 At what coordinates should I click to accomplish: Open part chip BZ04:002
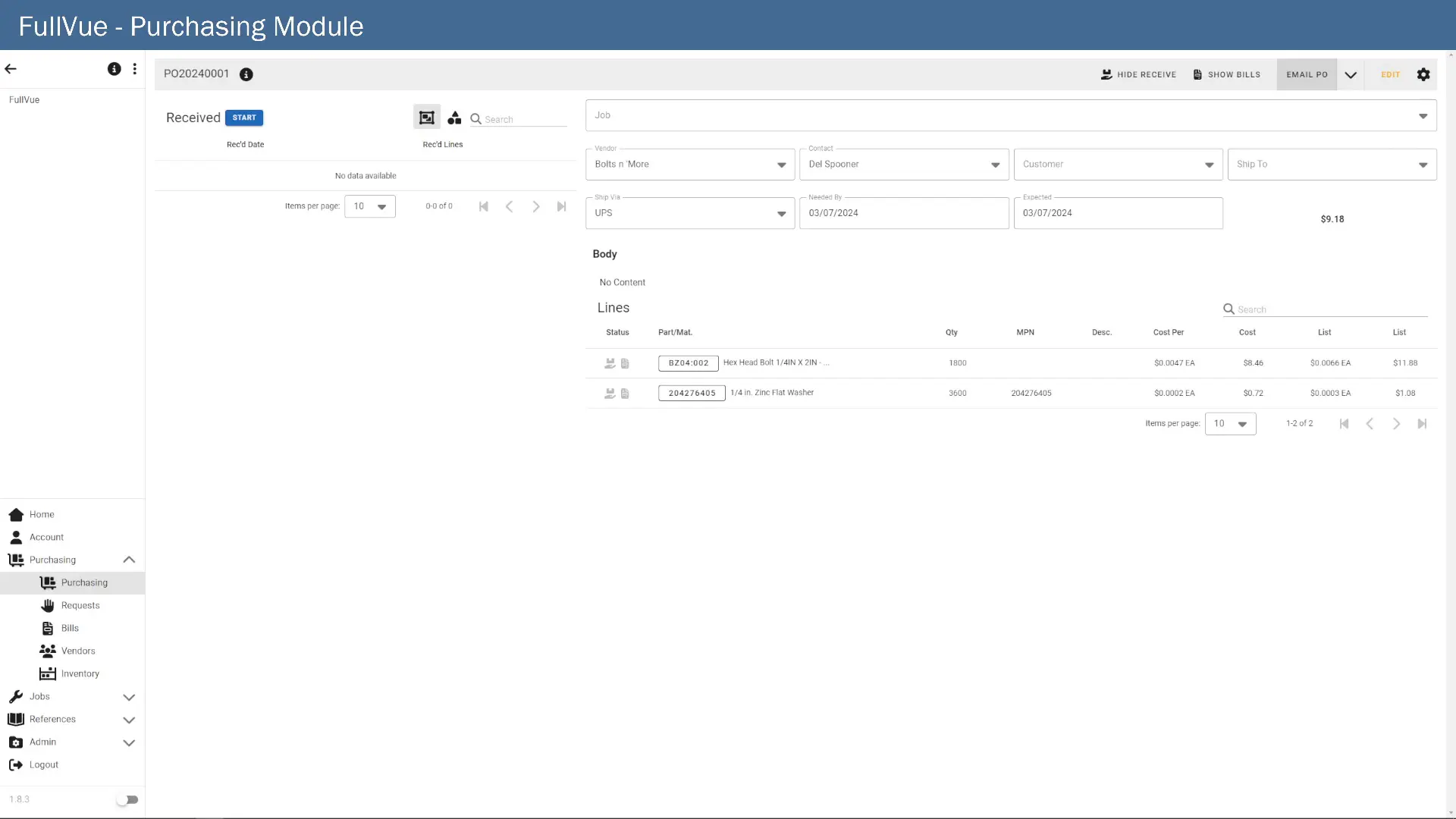(x=689, y=363)
